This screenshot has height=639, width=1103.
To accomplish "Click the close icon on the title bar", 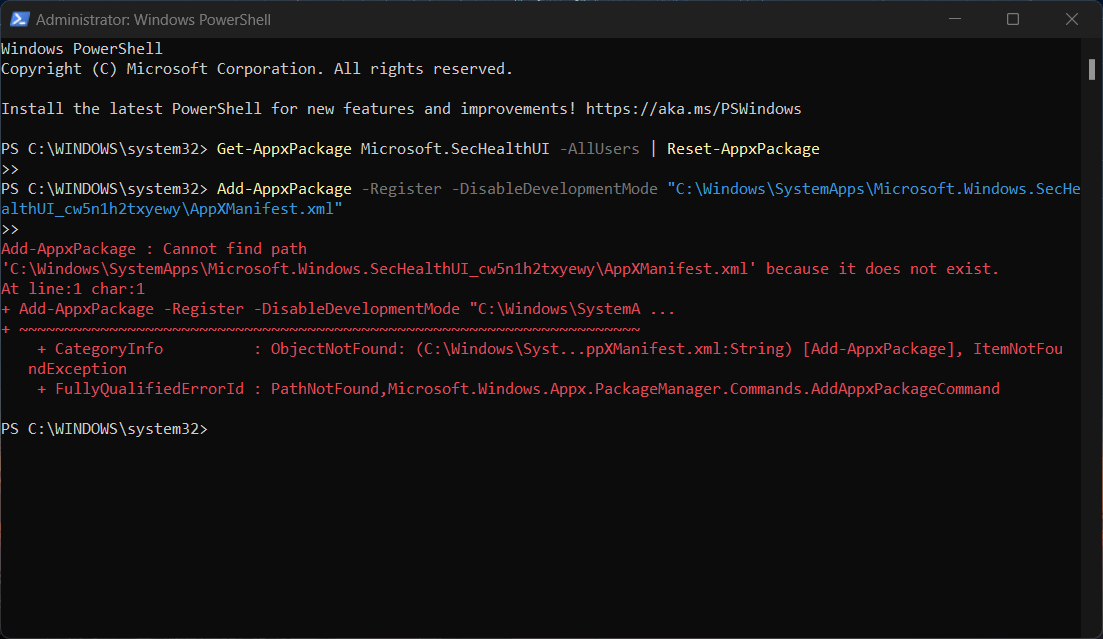I will [x=1072, y=19].
